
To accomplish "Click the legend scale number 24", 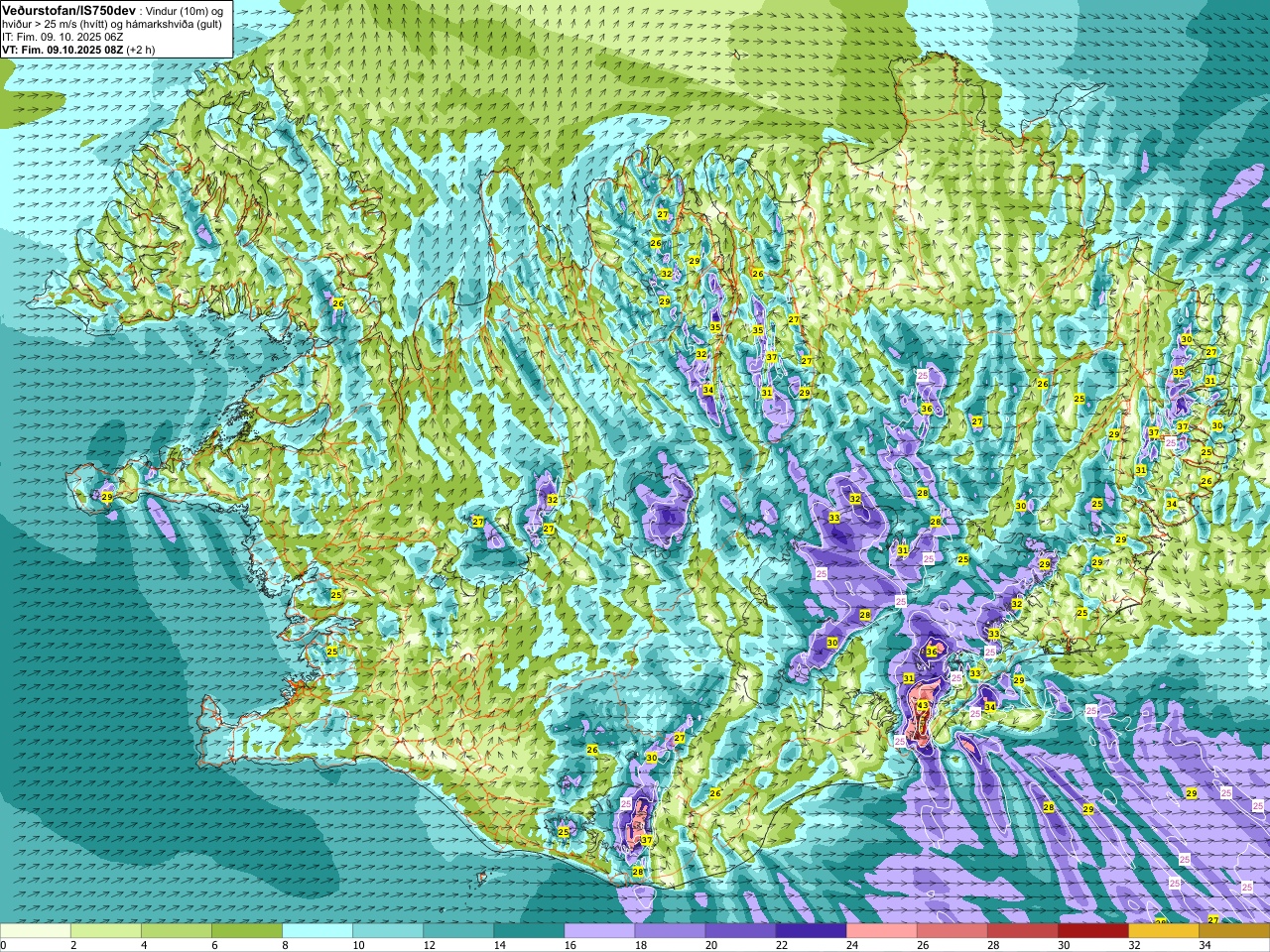I will pos(851,945).
